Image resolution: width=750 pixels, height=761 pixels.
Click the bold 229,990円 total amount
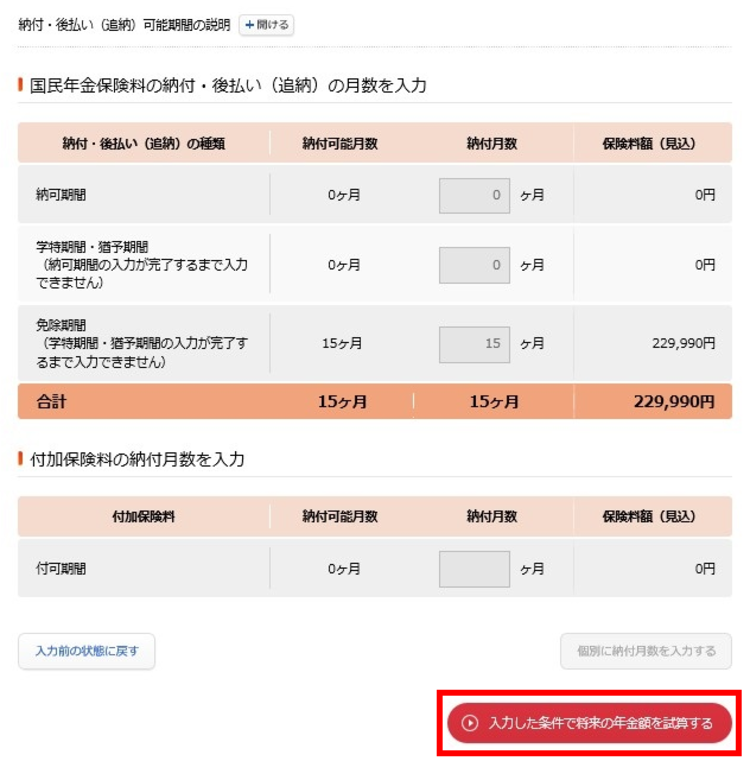(x=674, y=402)
